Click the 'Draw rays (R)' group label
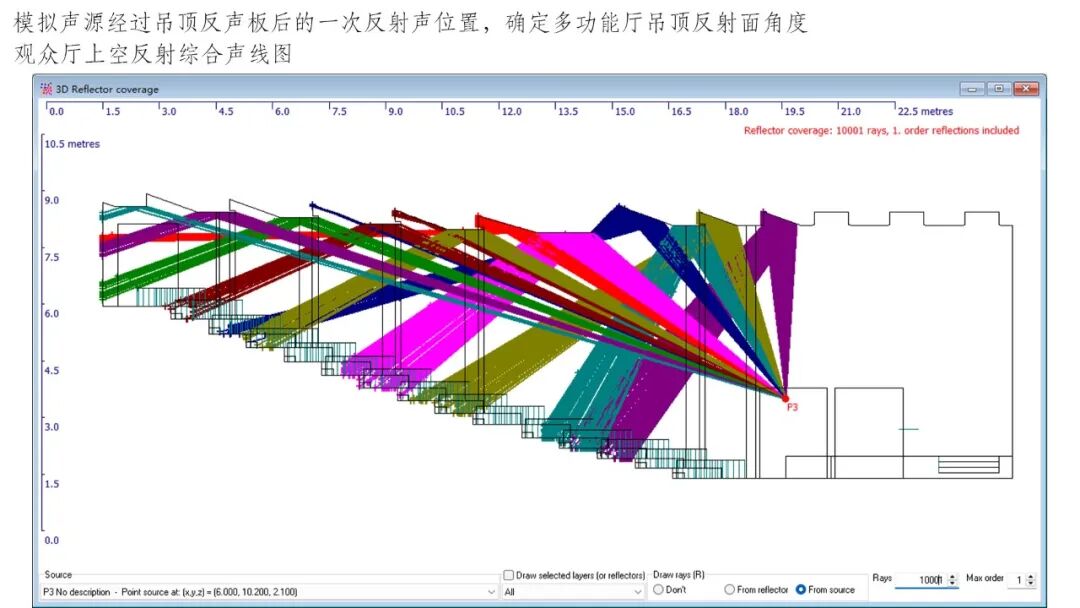 (x=678, y=574)
